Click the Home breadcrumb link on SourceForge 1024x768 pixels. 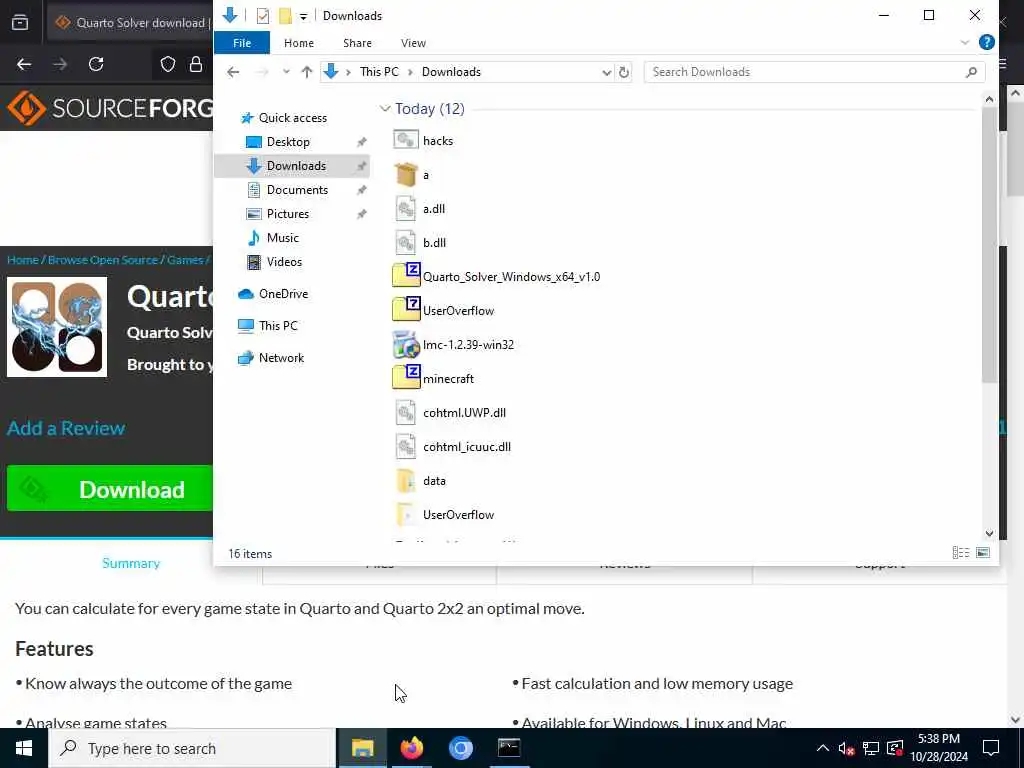pos(23,260)
